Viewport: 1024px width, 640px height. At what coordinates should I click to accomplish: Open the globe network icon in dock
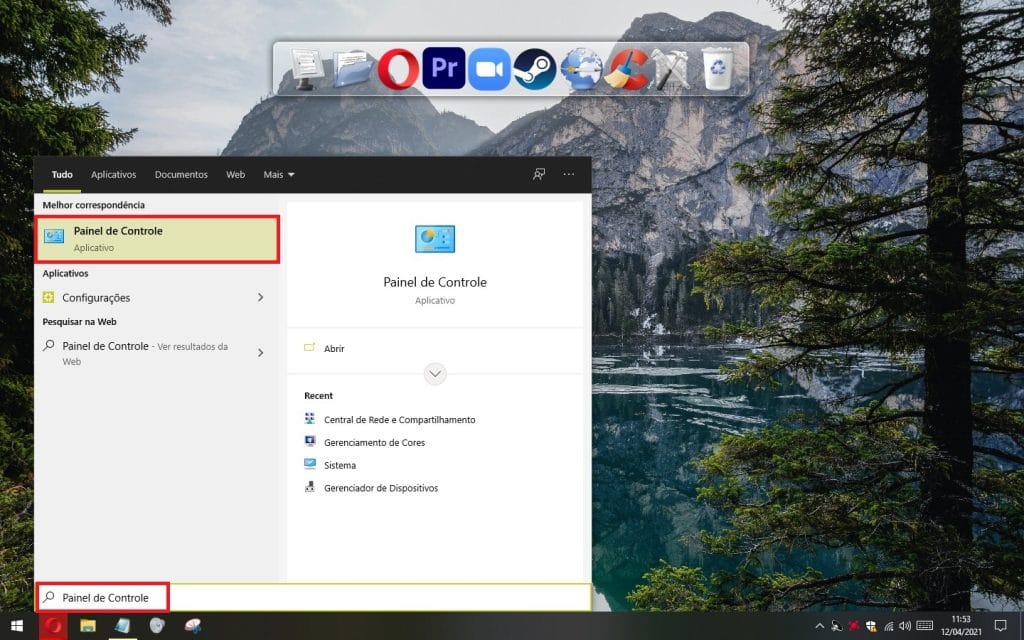(x=581, y=69)
